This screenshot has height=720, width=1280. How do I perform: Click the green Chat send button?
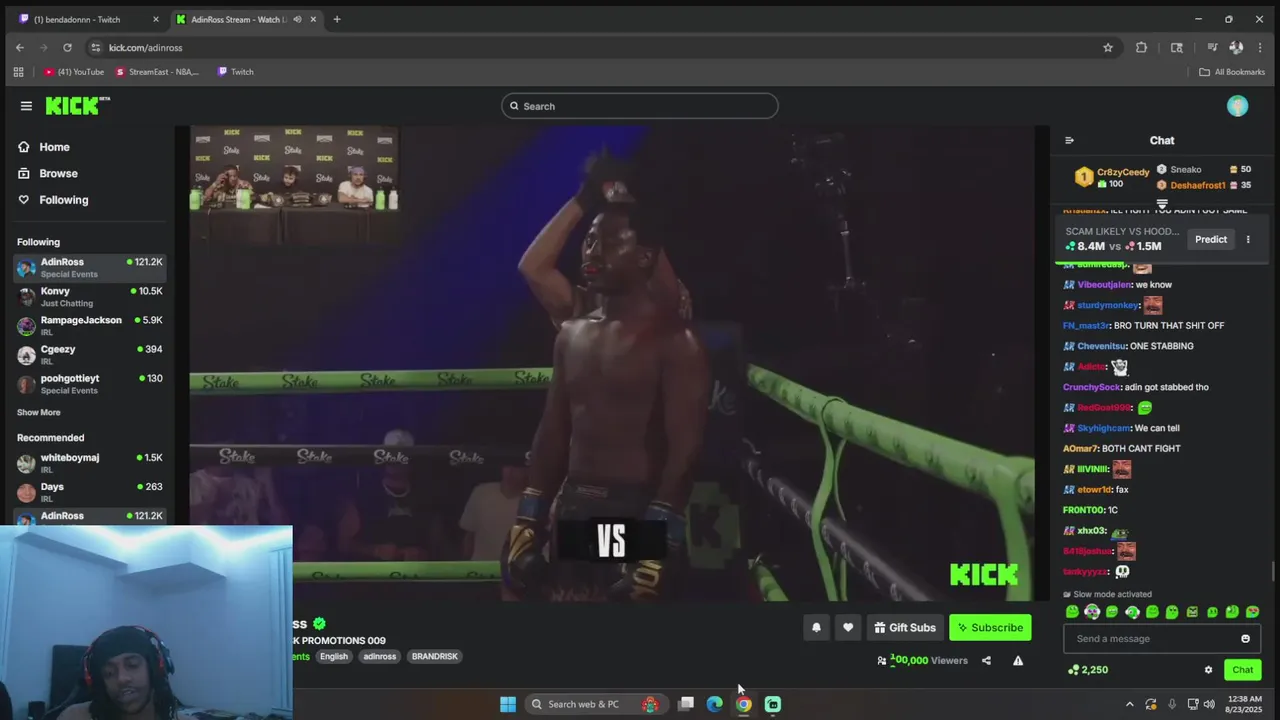coord(1242,670)
